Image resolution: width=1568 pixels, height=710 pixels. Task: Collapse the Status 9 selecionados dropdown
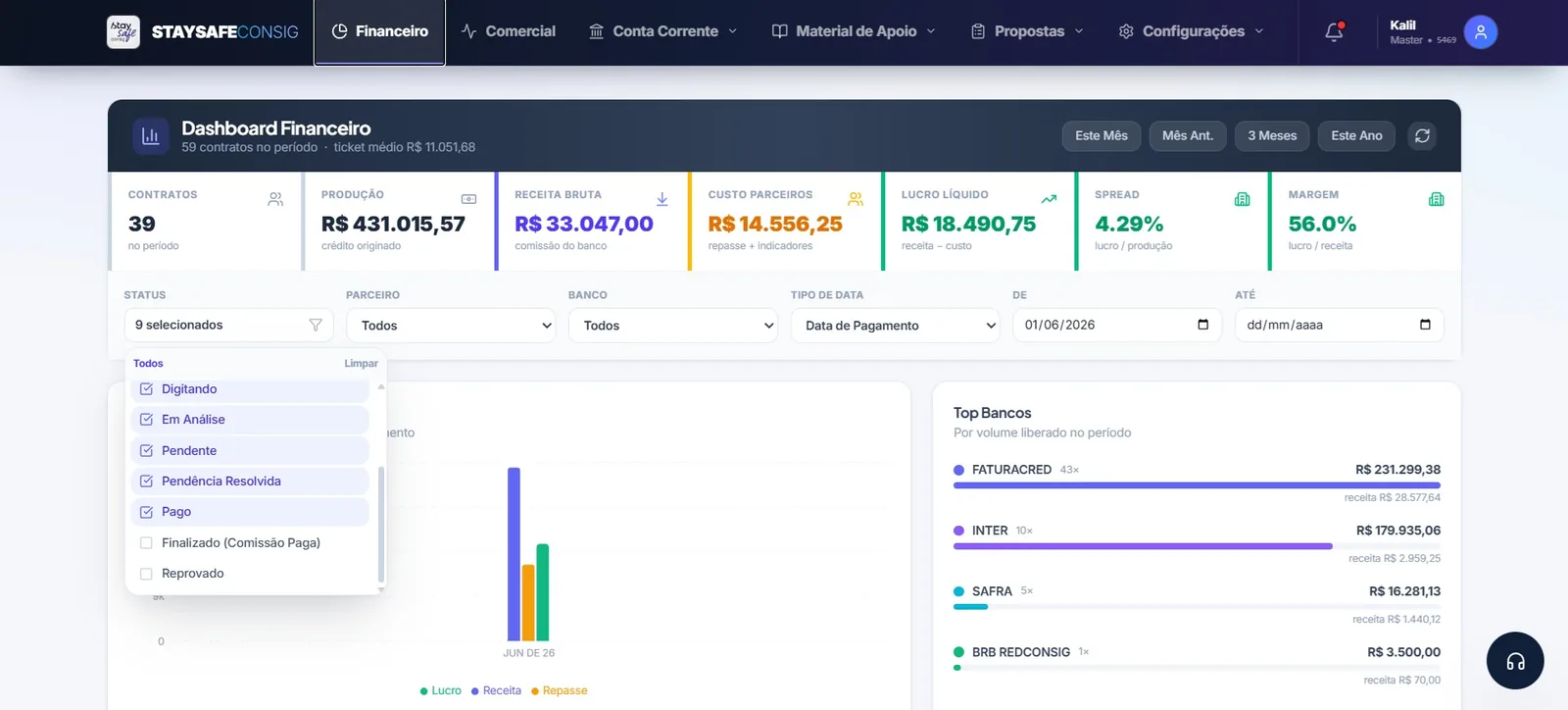click(x=228, y=325)
